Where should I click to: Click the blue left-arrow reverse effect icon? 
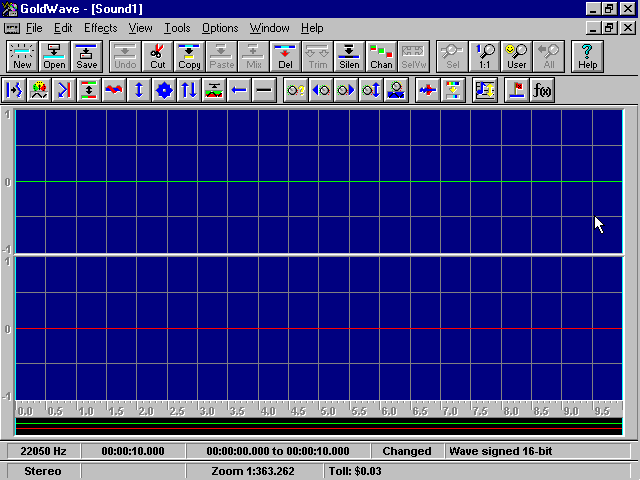pyautogui.click(x=239, y=90)
